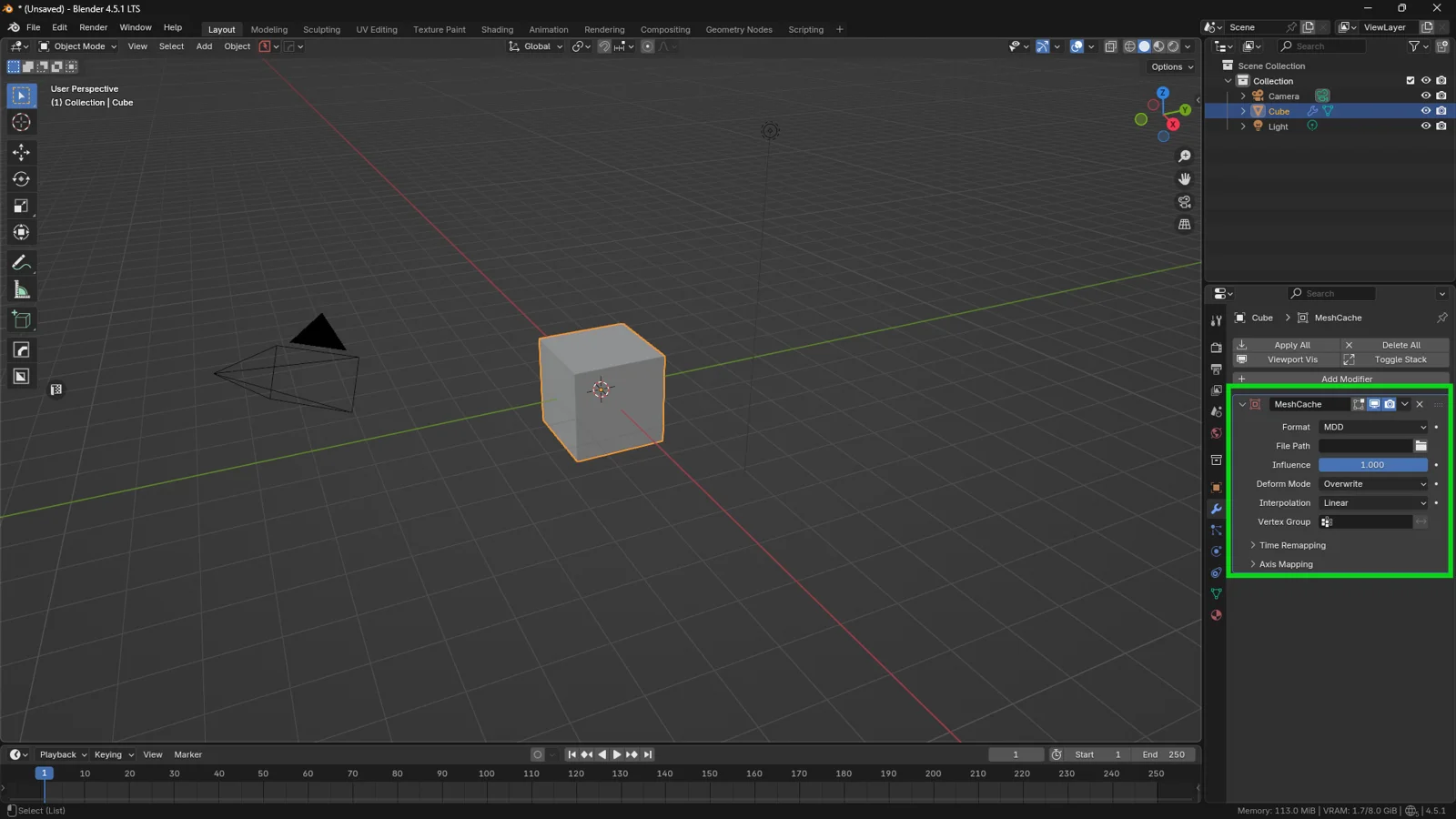Click the Delete All button

1395,345
